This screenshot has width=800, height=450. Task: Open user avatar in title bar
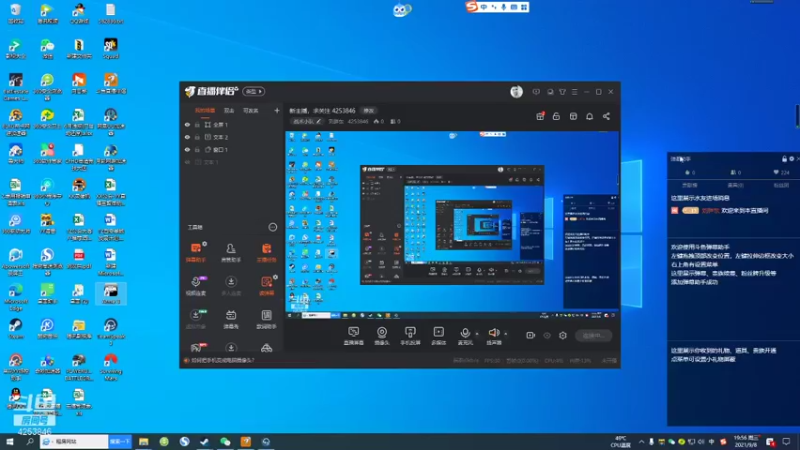[x=516, y=92]
